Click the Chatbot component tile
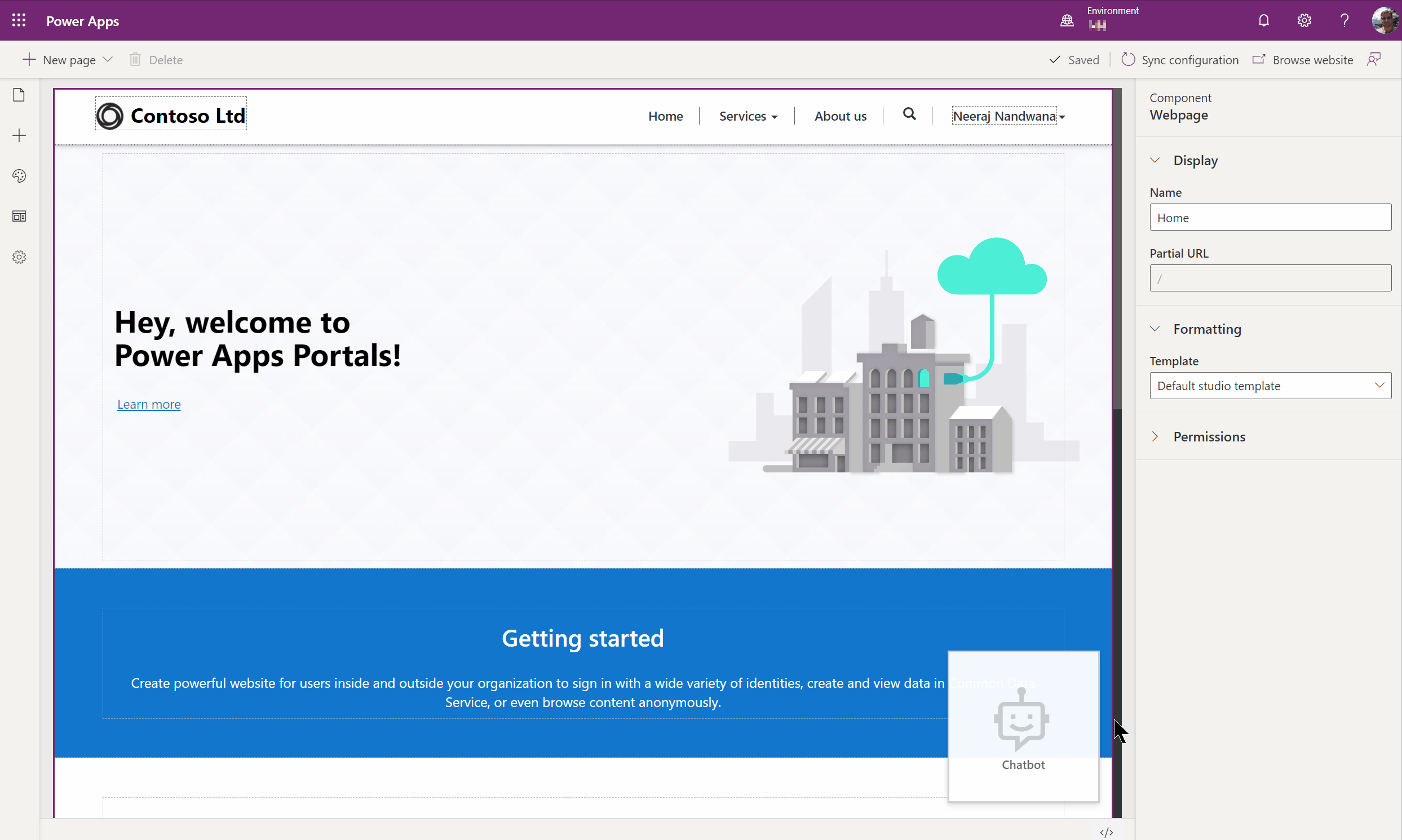 click(x=1023, y=727)
